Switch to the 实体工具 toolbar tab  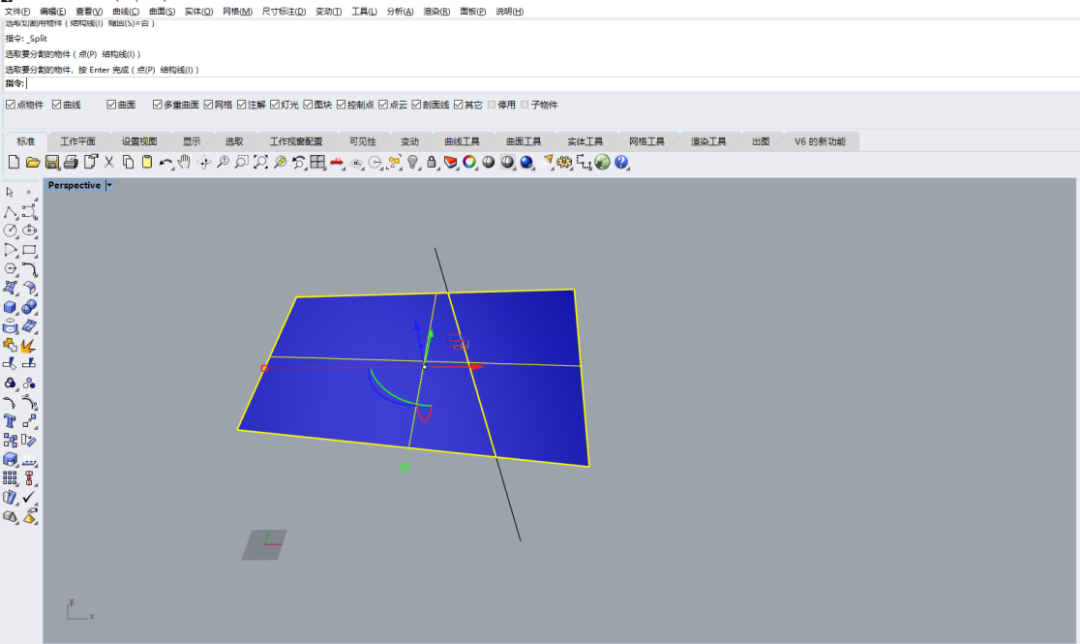pyautogui.click(x=585, y=142)
